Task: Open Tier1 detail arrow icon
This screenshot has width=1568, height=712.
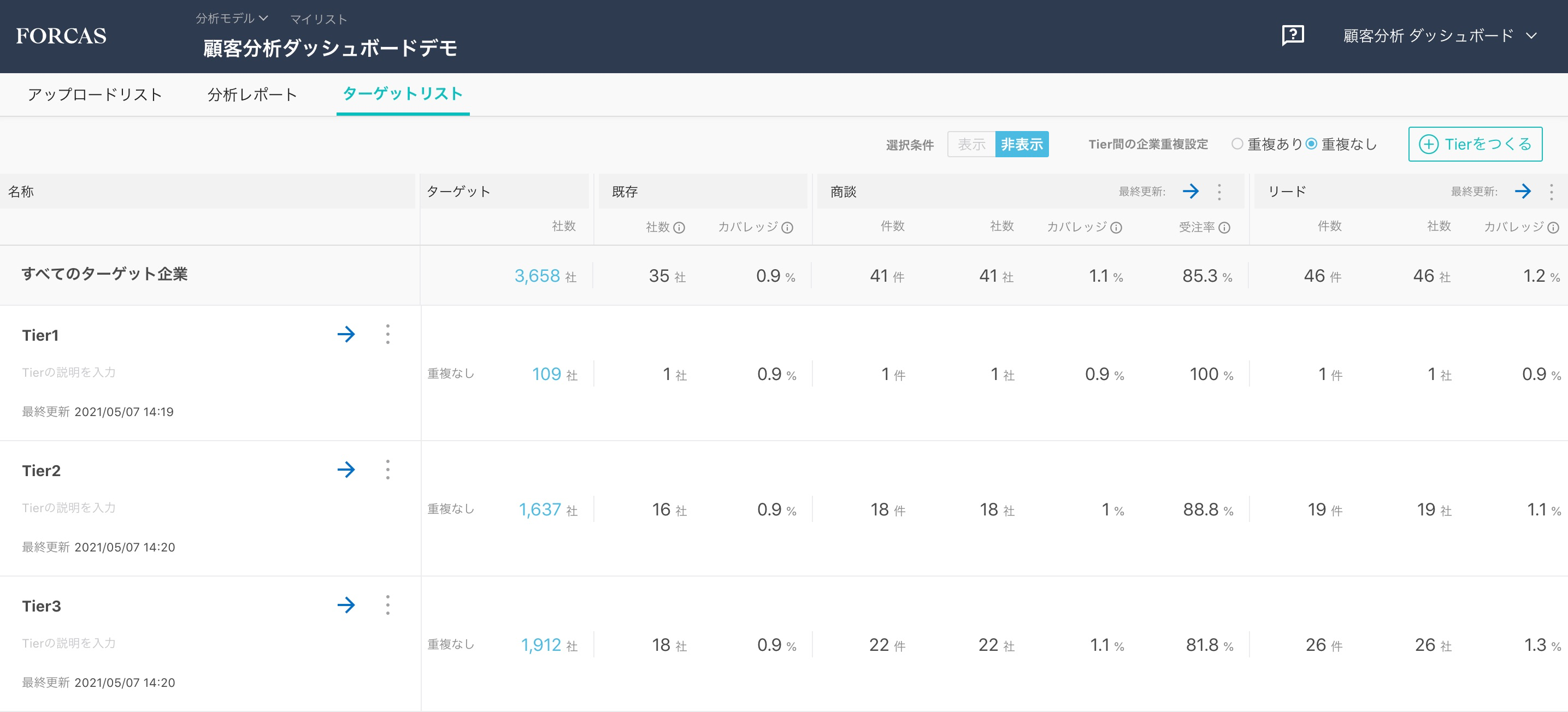Action: click(x=346, y=334)
